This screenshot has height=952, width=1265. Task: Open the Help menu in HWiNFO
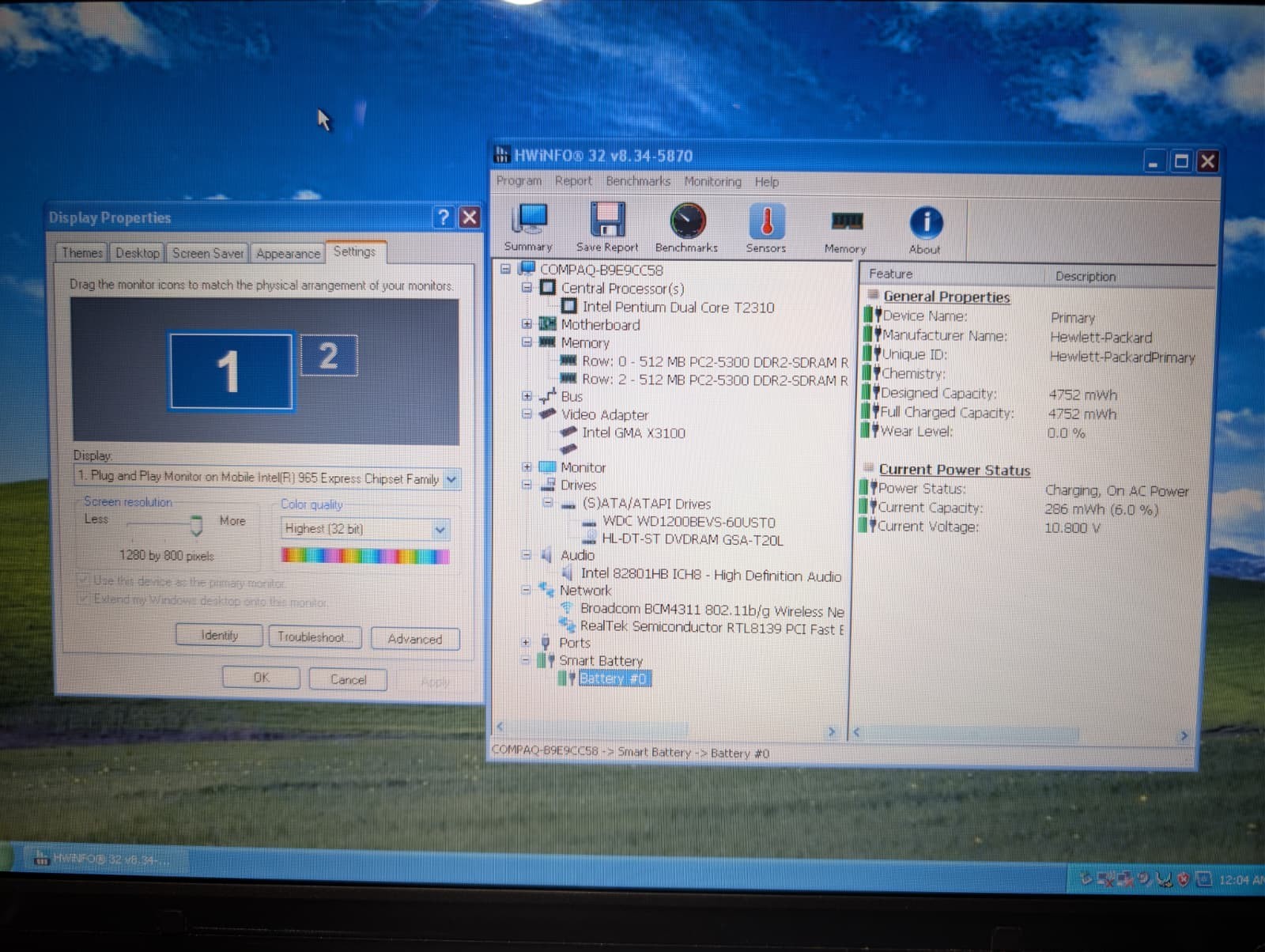click(x=766, y=182)
